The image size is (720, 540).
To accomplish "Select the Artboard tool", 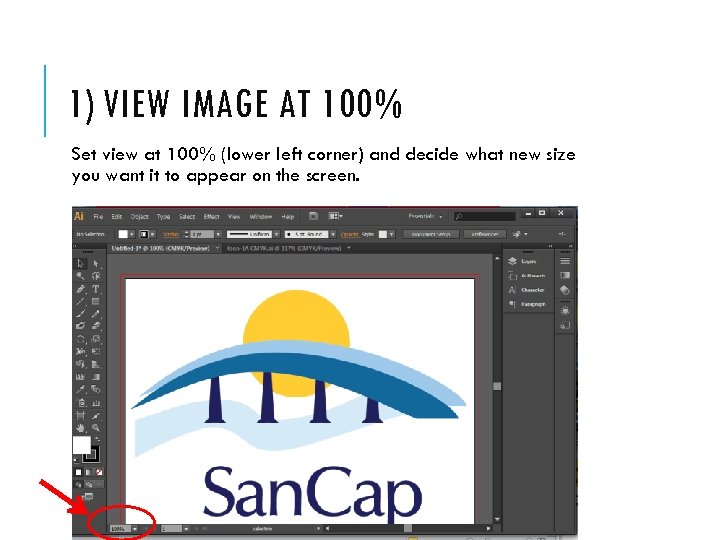I will tap(80, 416).
